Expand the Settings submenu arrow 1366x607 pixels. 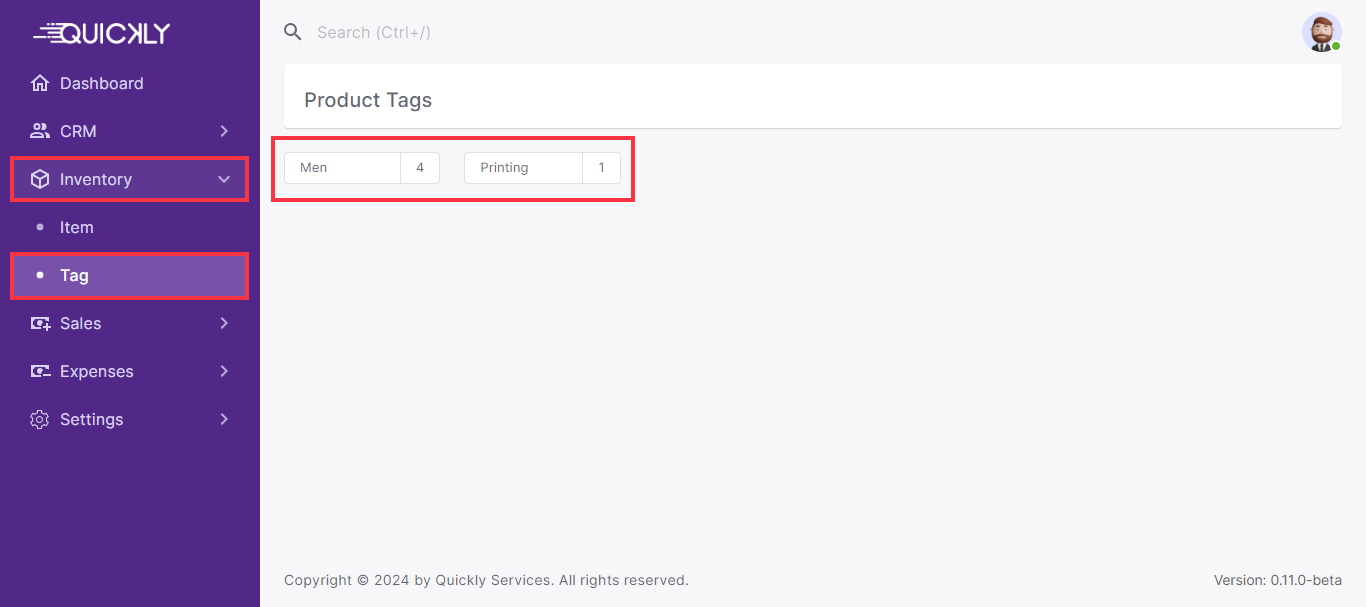[x=224, y=419]
